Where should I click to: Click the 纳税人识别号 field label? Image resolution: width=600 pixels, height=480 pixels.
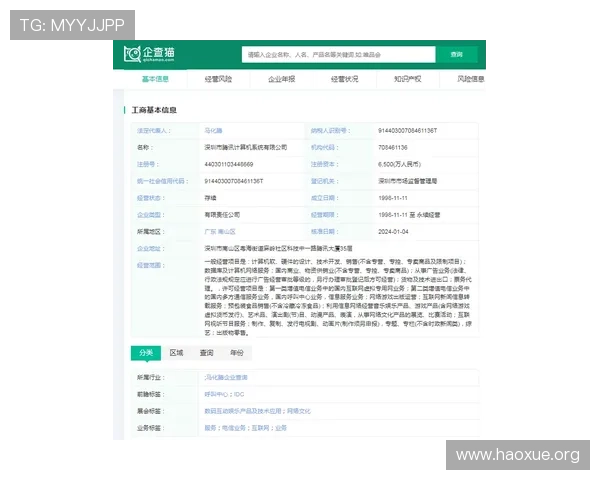(x=330, y=131)
